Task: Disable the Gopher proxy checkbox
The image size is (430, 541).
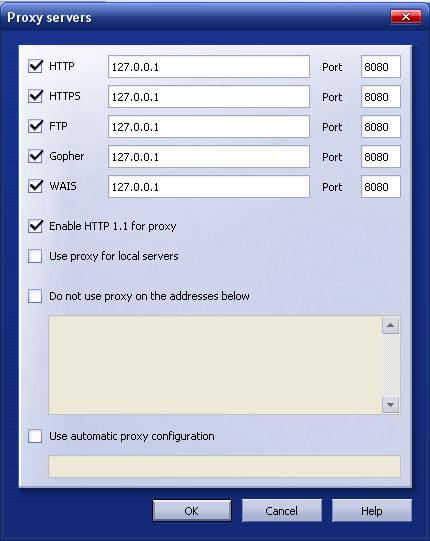Action: pos(35,156)
